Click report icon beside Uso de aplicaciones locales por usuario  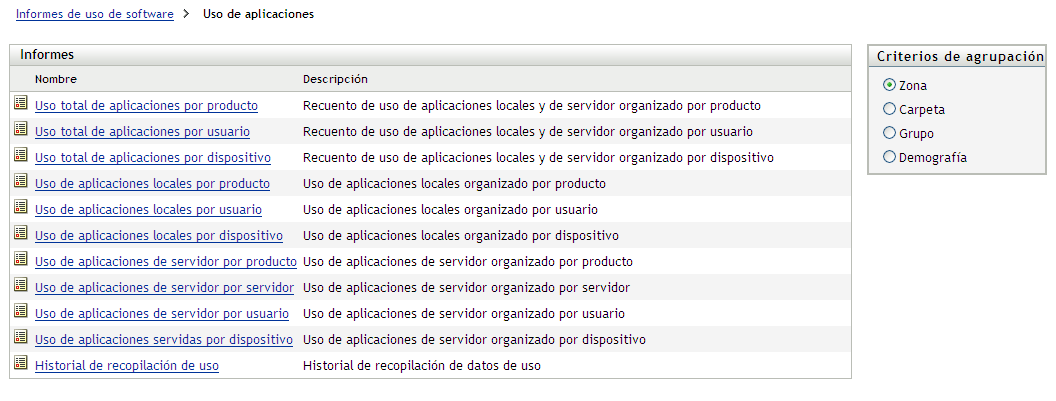click(20, 207)
